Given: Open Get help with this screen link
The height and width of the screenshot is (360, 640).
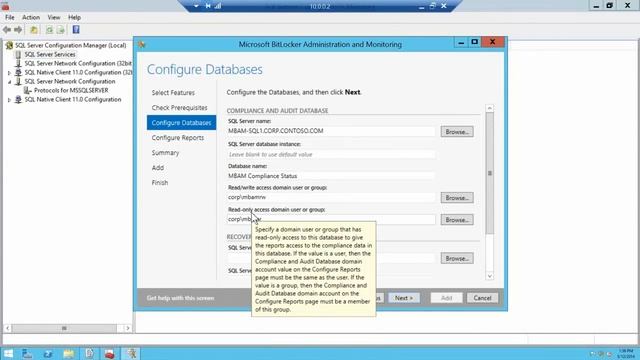Looking at the screenshot, I should click(180, 298).
